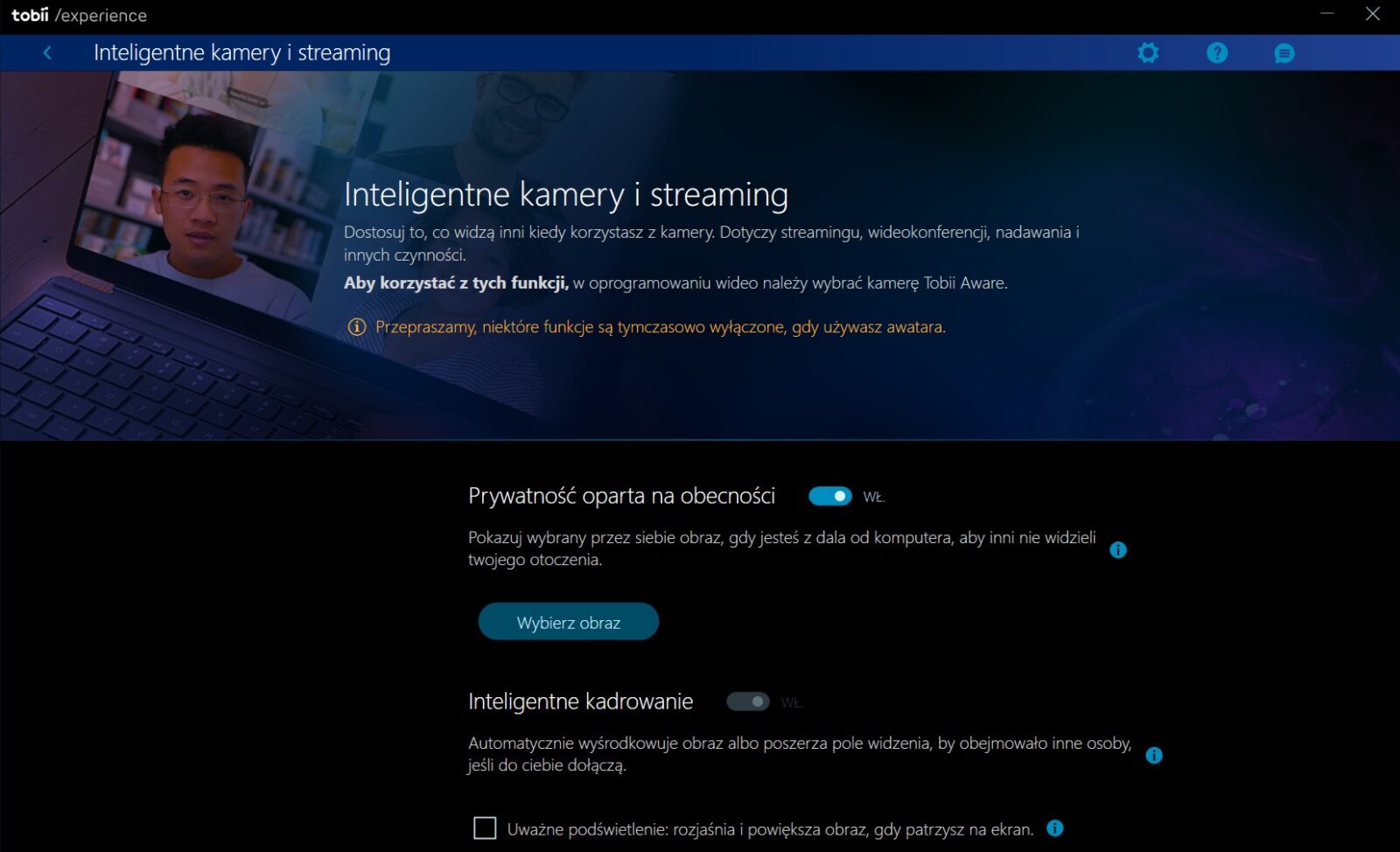Toggle the Inteligentne kadrowanie switch
The height and width of the screenshot is (852, 1400).
tap(748, 702)
